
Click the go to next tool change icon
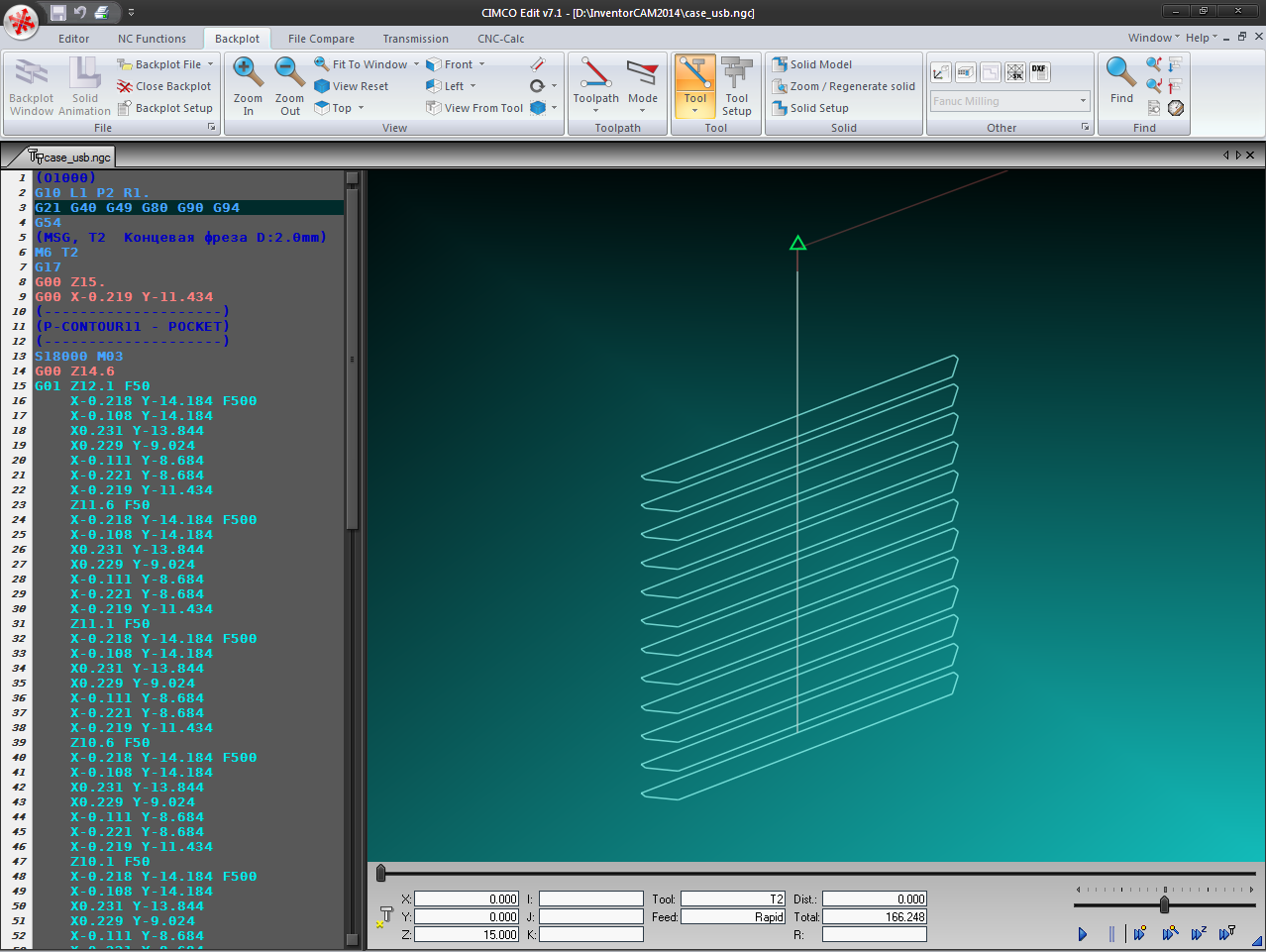coord(1176,64)
